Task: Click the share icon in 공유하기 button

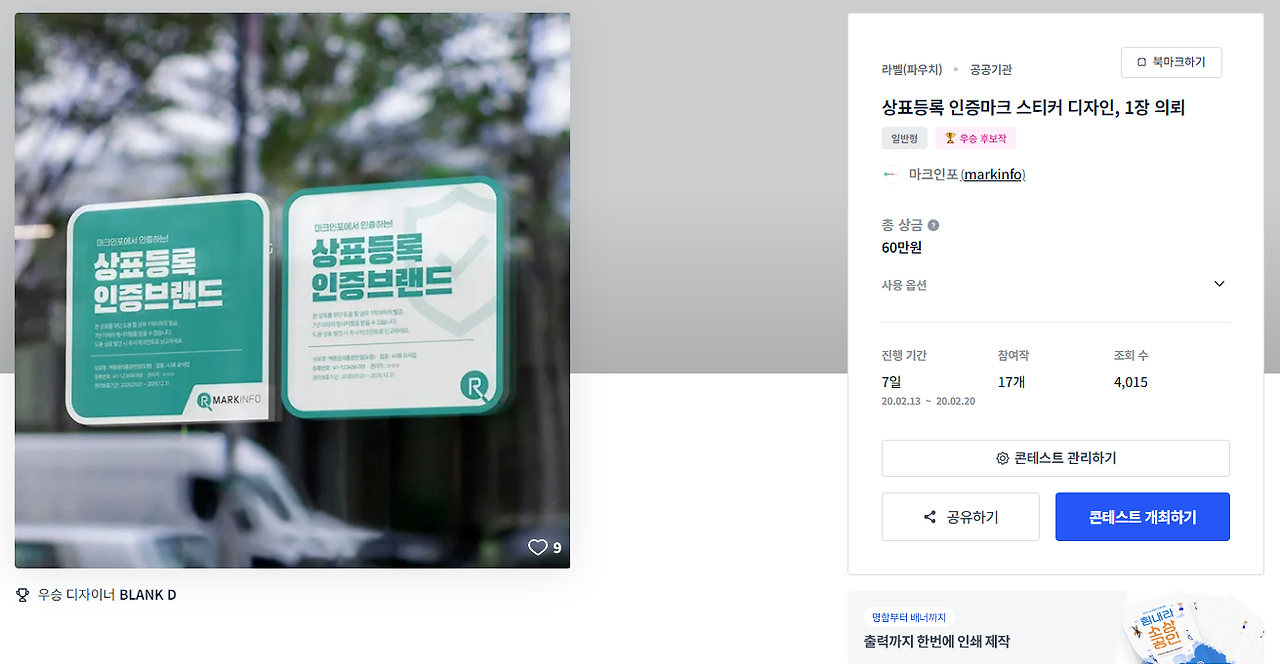Action: click(930, 517)
